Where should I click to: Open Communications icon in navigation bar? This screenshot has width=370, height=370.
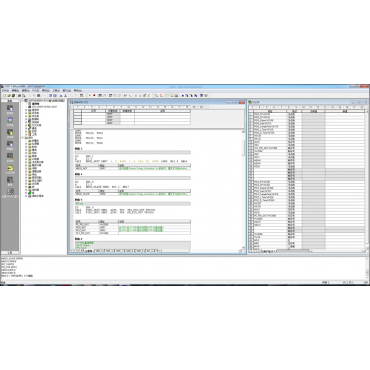10,180
